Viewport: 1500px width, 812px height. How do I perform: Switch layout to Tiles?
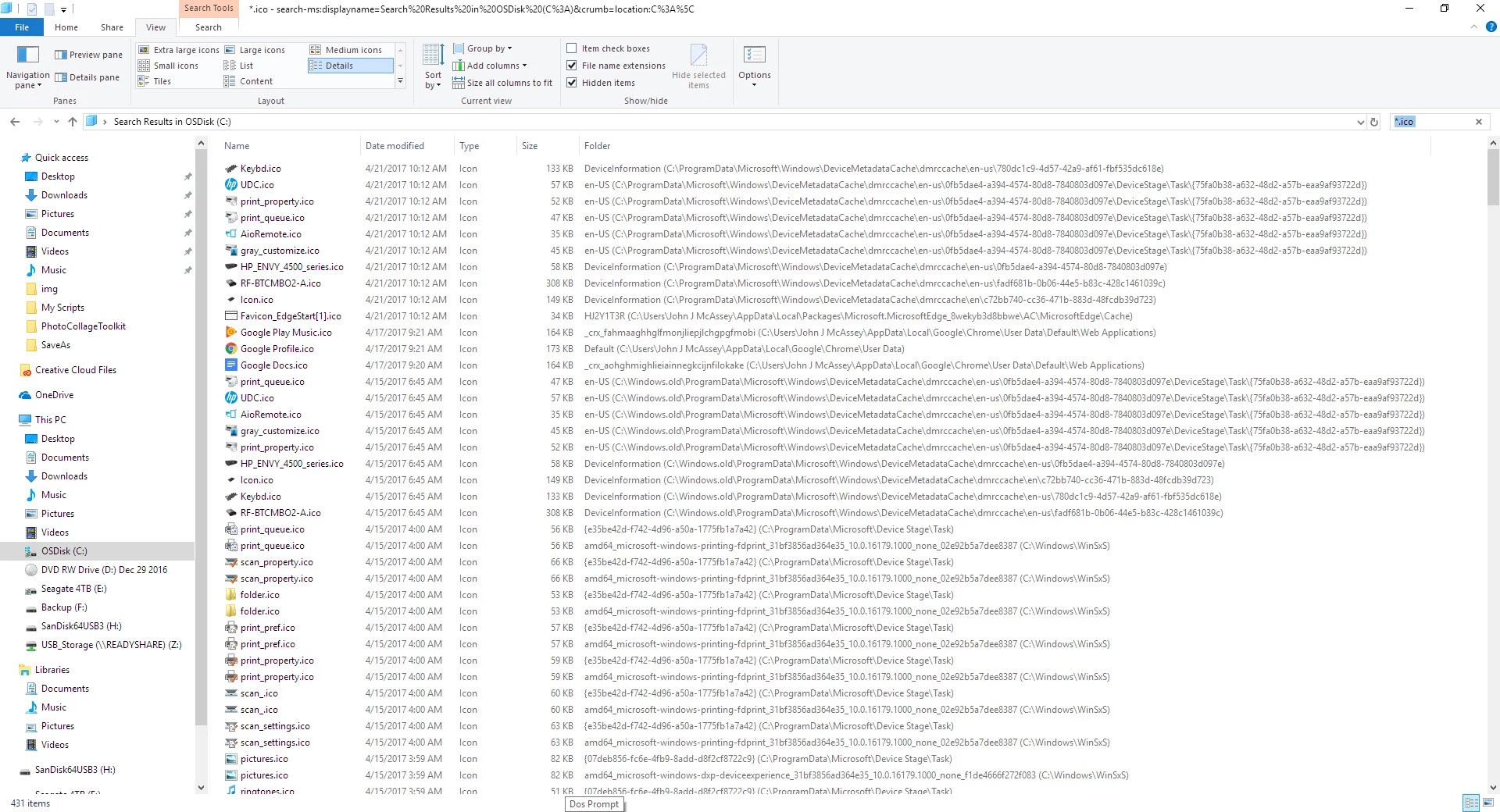(155, 81)
